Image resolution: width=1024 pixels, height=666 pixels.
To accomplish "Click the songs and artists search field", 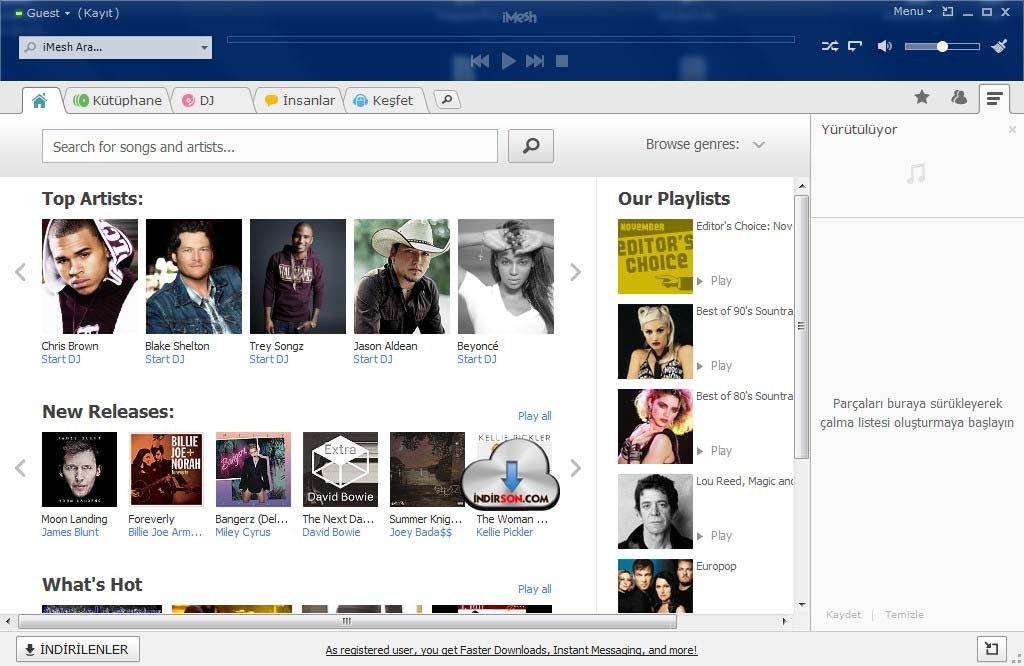I will tap(270, 146).
